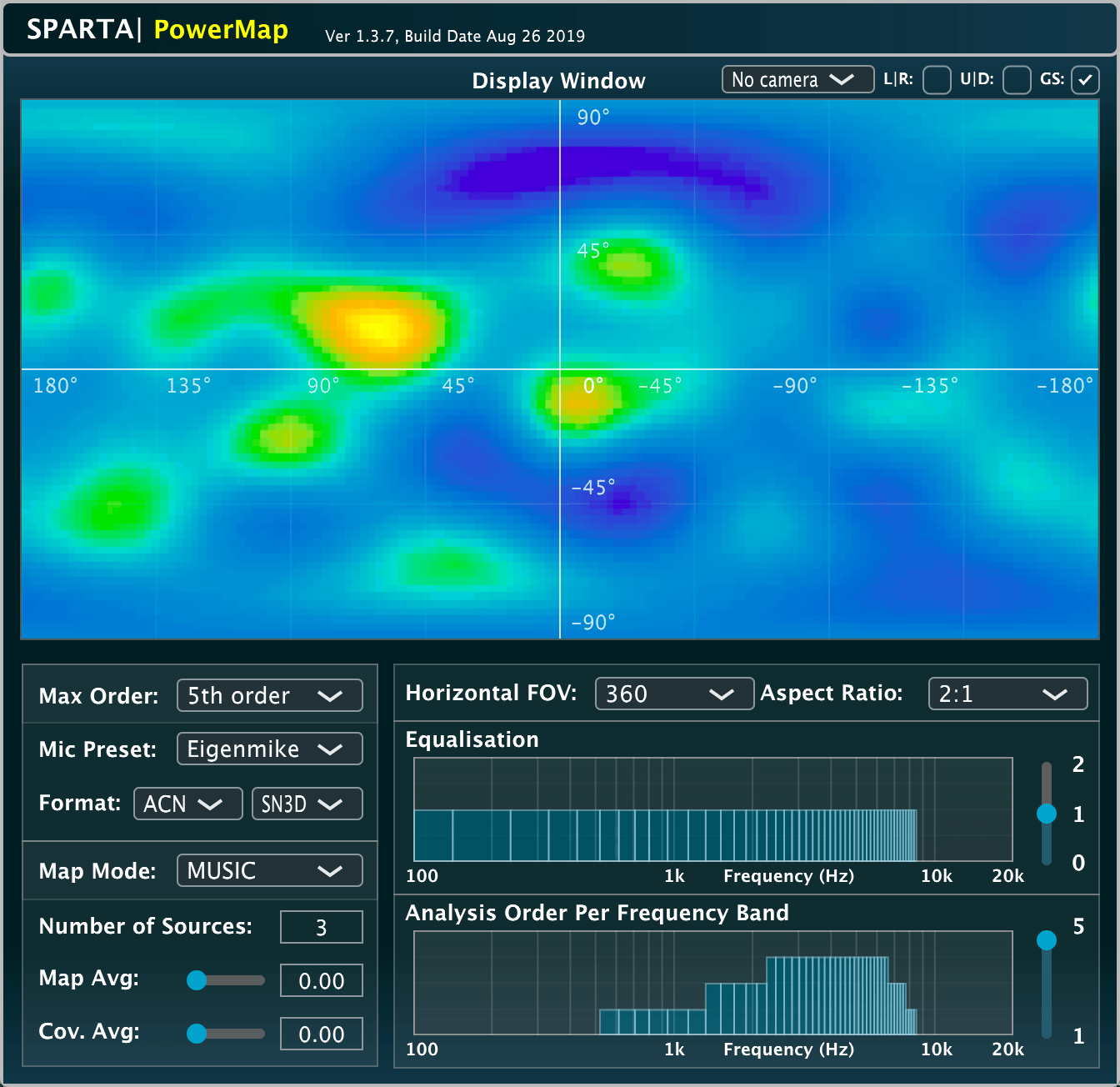Screen dimensions: 1120x1087
Task: Click the Number of Sources field
Action: point(321,927)
